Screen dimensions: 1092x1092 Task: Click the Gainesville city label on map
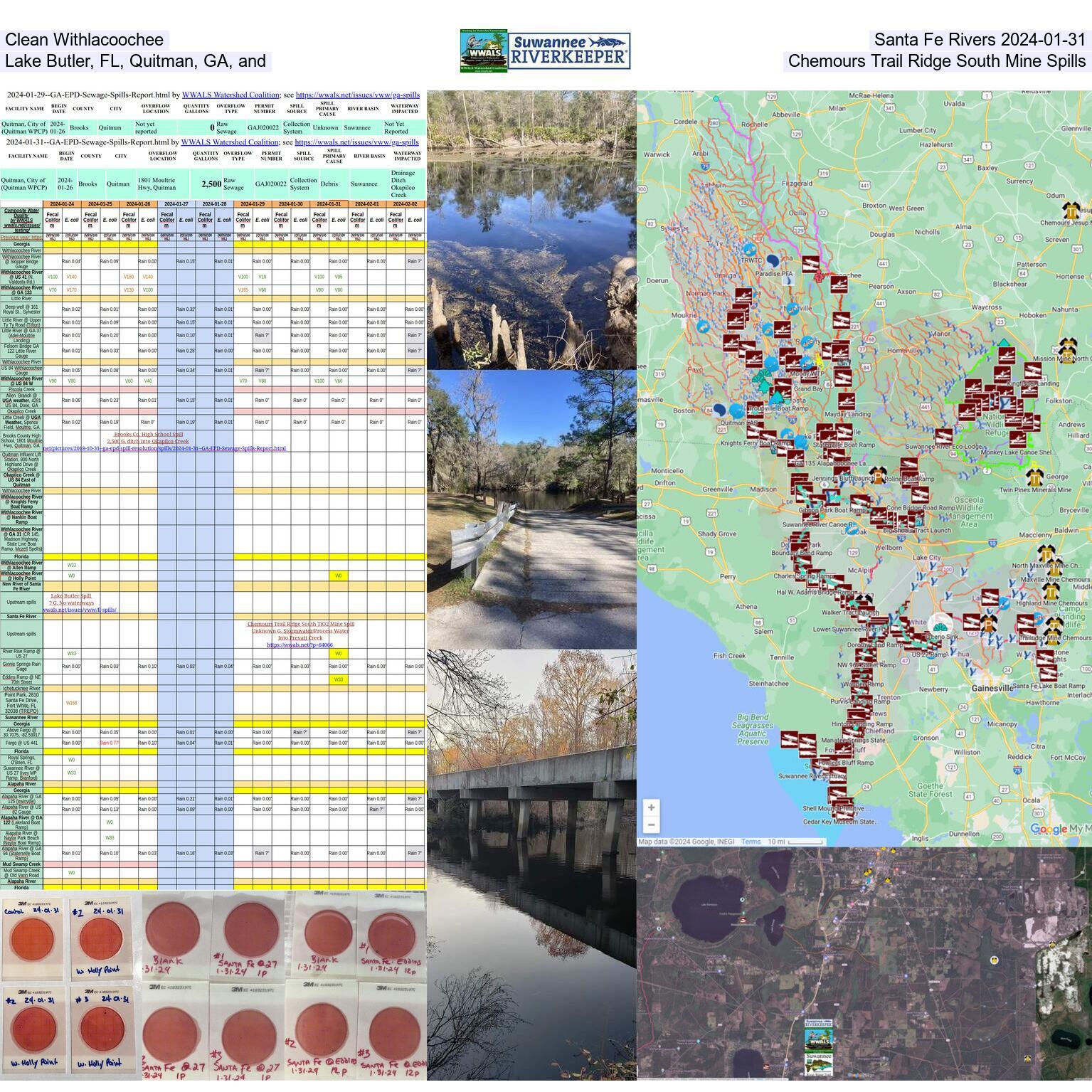992,688
